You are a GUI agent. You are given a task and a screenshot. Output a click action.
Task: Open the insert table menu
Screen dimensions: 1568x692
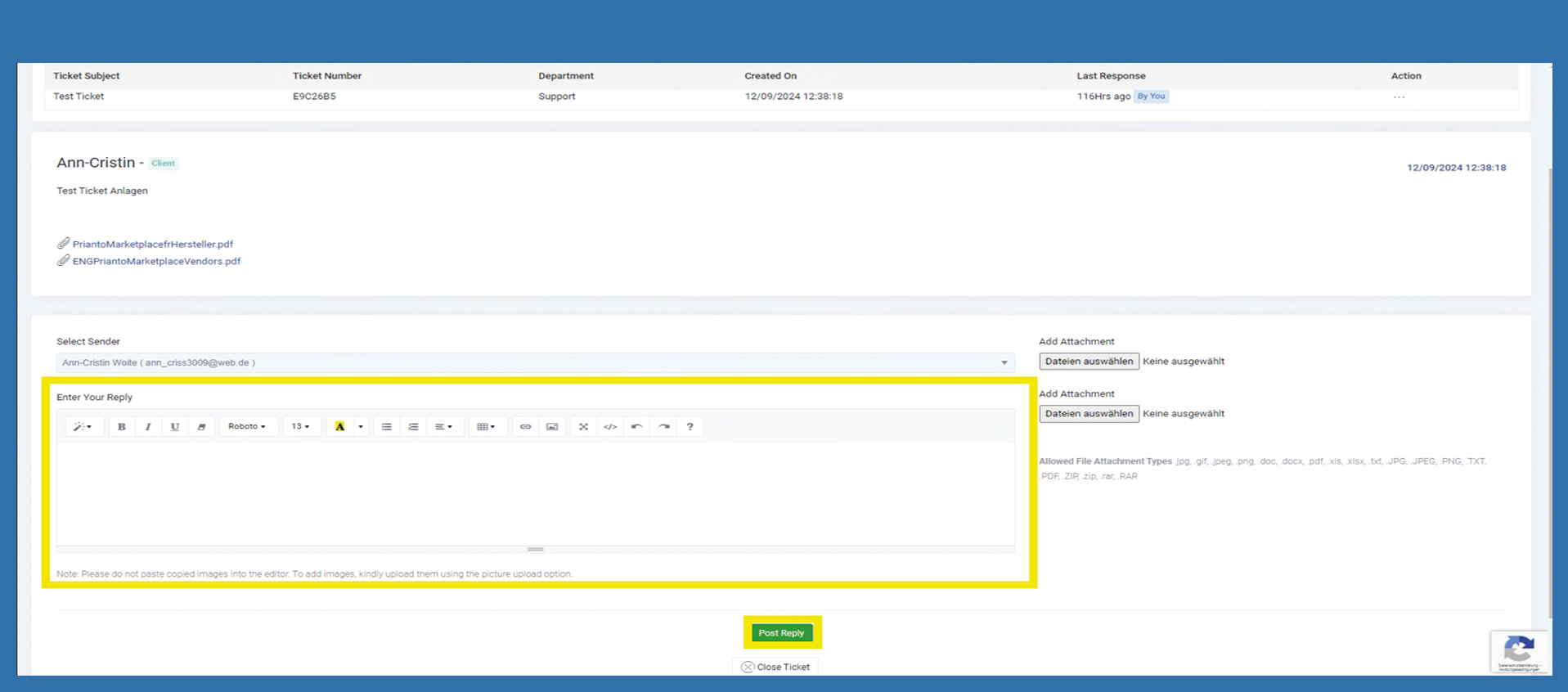pyautogui.click(x=486, y=427)
